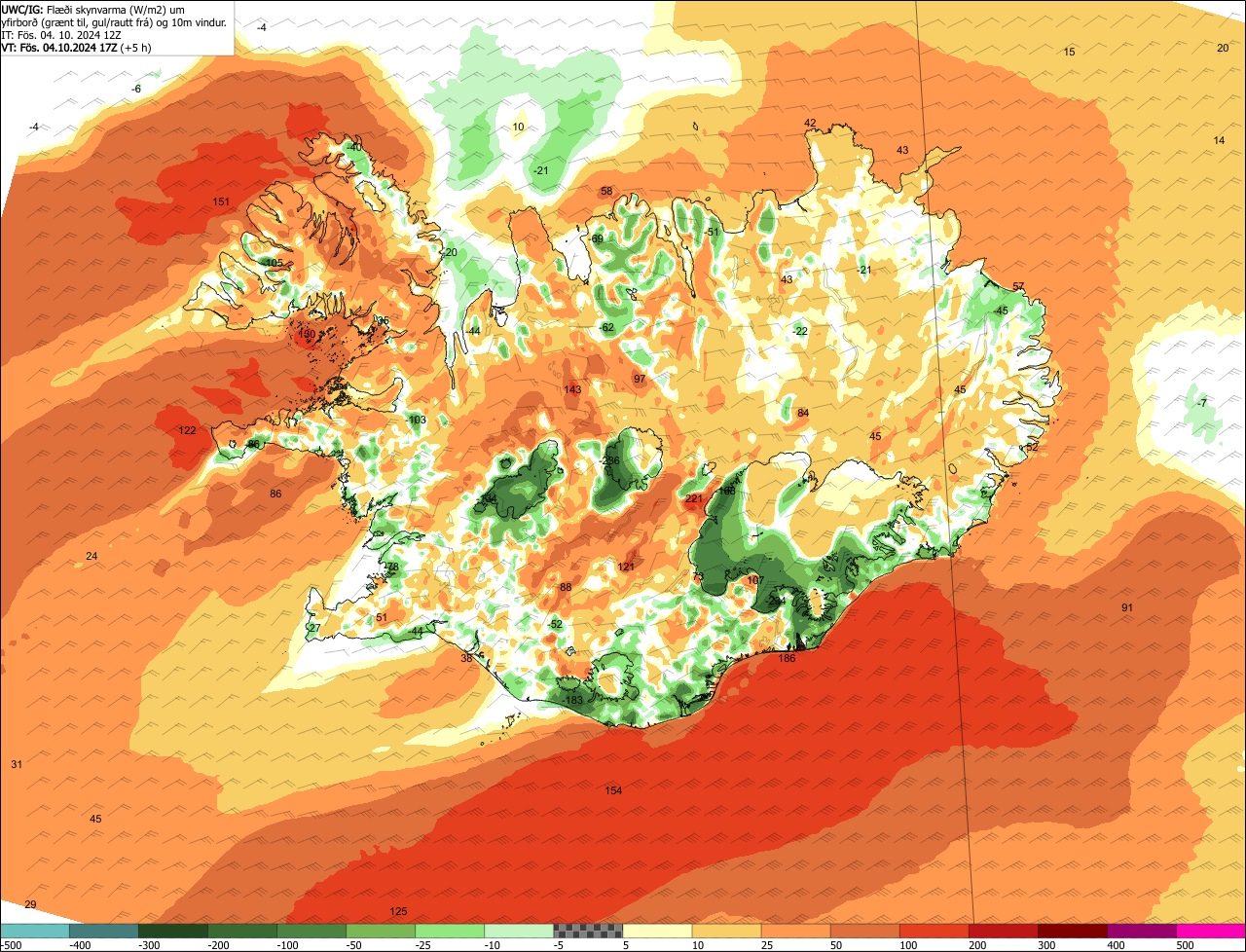
Task: Select the 15 value at top right
Action: [1069, 52]
